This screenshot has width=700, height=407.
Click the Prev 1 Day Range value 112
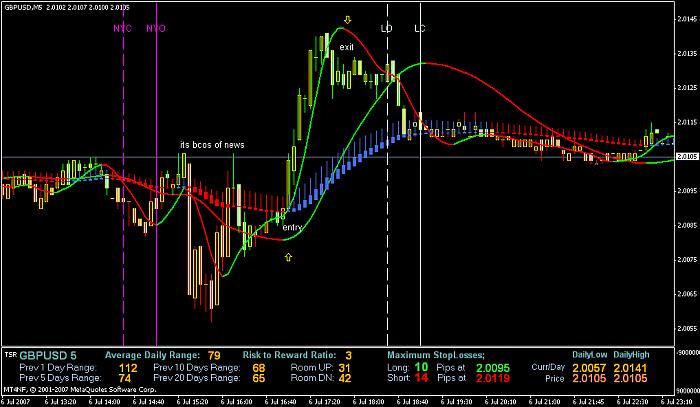(128, 368)
